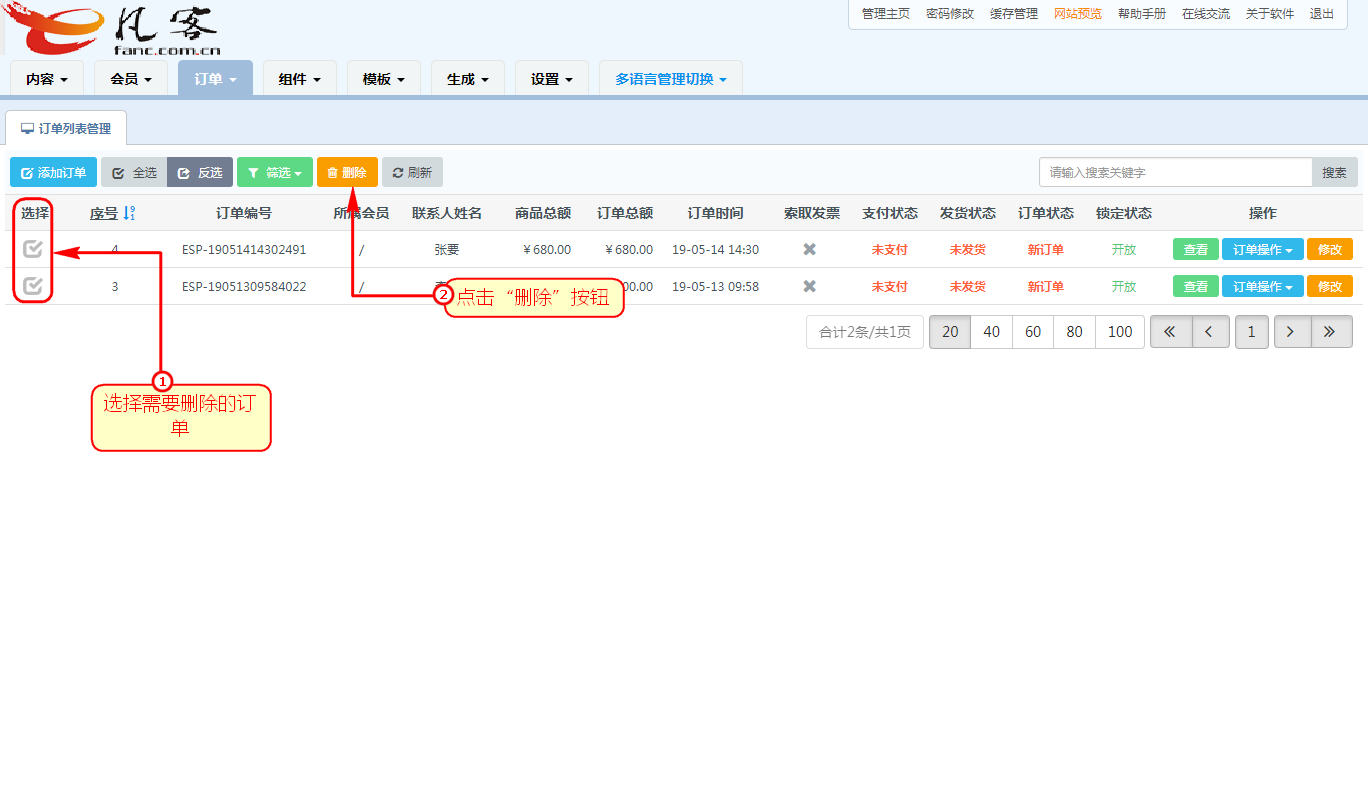Image resolution: width=1368 pixels, height=808 pixels.
Task: Click the Refresh (刷新) button
Action: click(412, 172)
